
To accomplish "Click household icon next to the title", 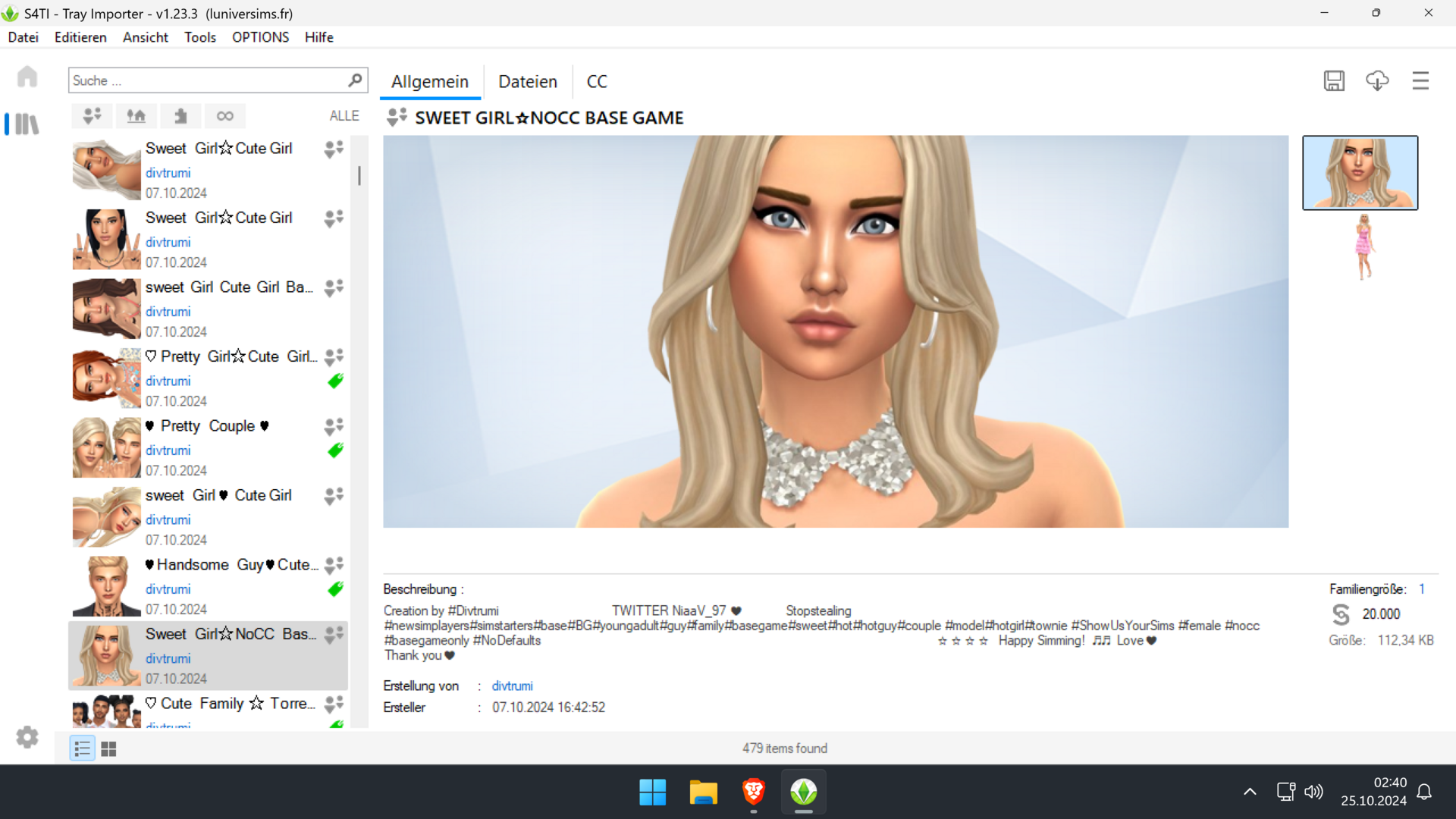I will coord(397,117).
